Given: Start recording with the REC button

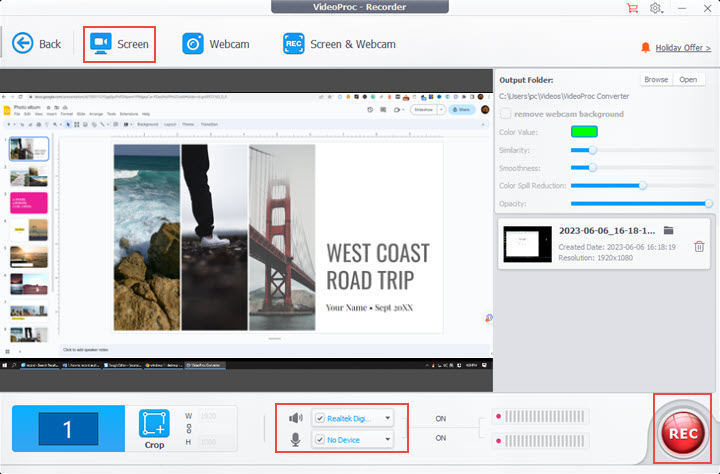Looking at the screenshot, I should [682, 434].
